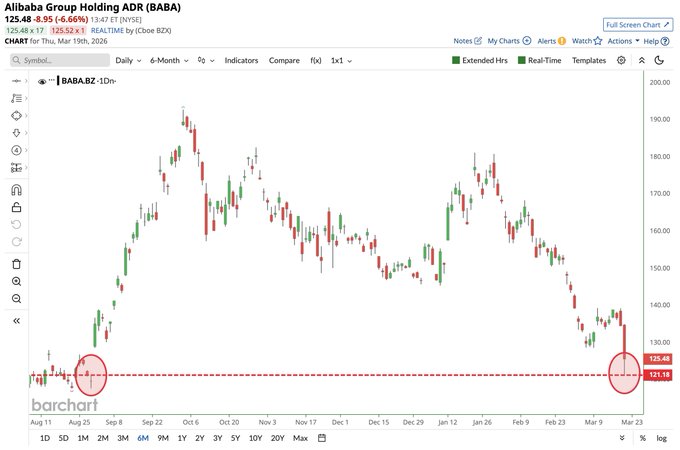
Task: Select the 3Y time range
Action: click(217, 438)
